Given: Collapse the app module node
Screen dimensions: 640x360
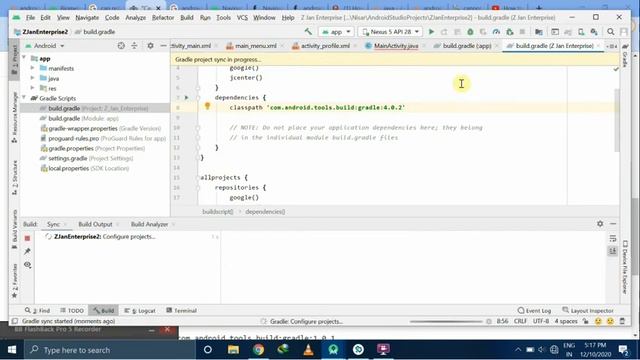Looking at the screenshot, I should tap(24, 58).
